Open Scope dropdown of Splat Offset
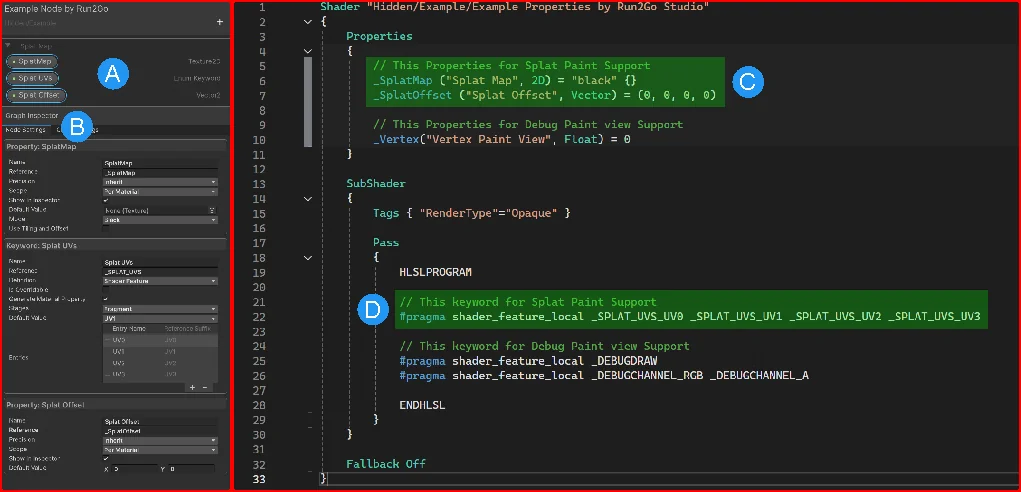 (160, 450)
